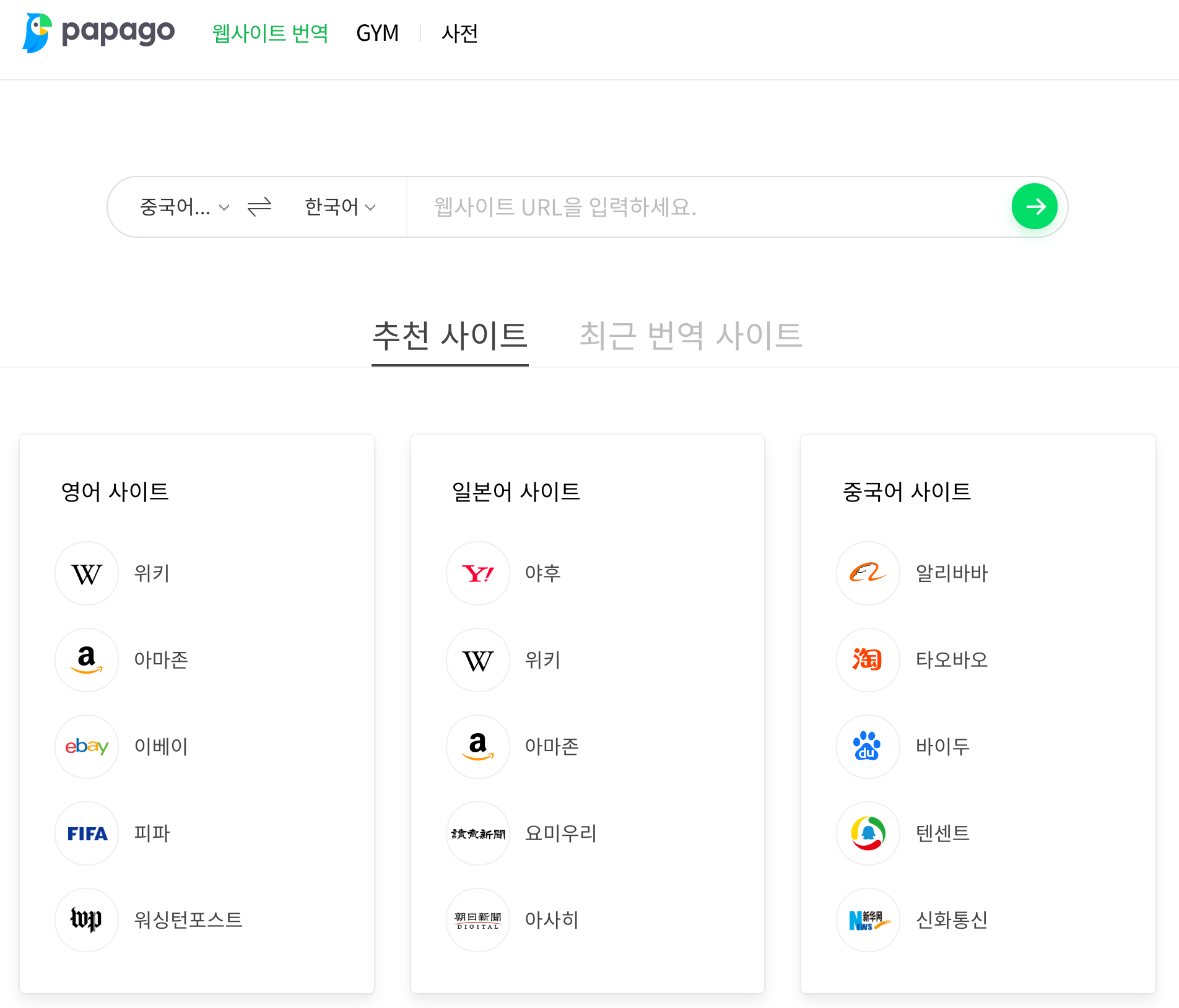The height and width of the screenshot is (1008, 1179).
Task: Click the eBay logo icon
Action: point(87,747)
